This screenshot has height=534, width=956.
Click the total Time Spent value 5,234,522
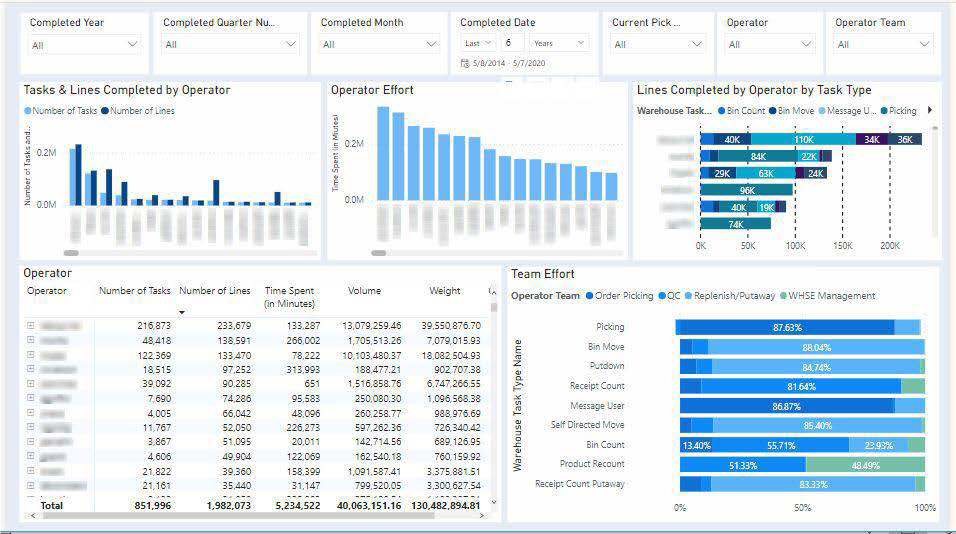click(298, 505)
